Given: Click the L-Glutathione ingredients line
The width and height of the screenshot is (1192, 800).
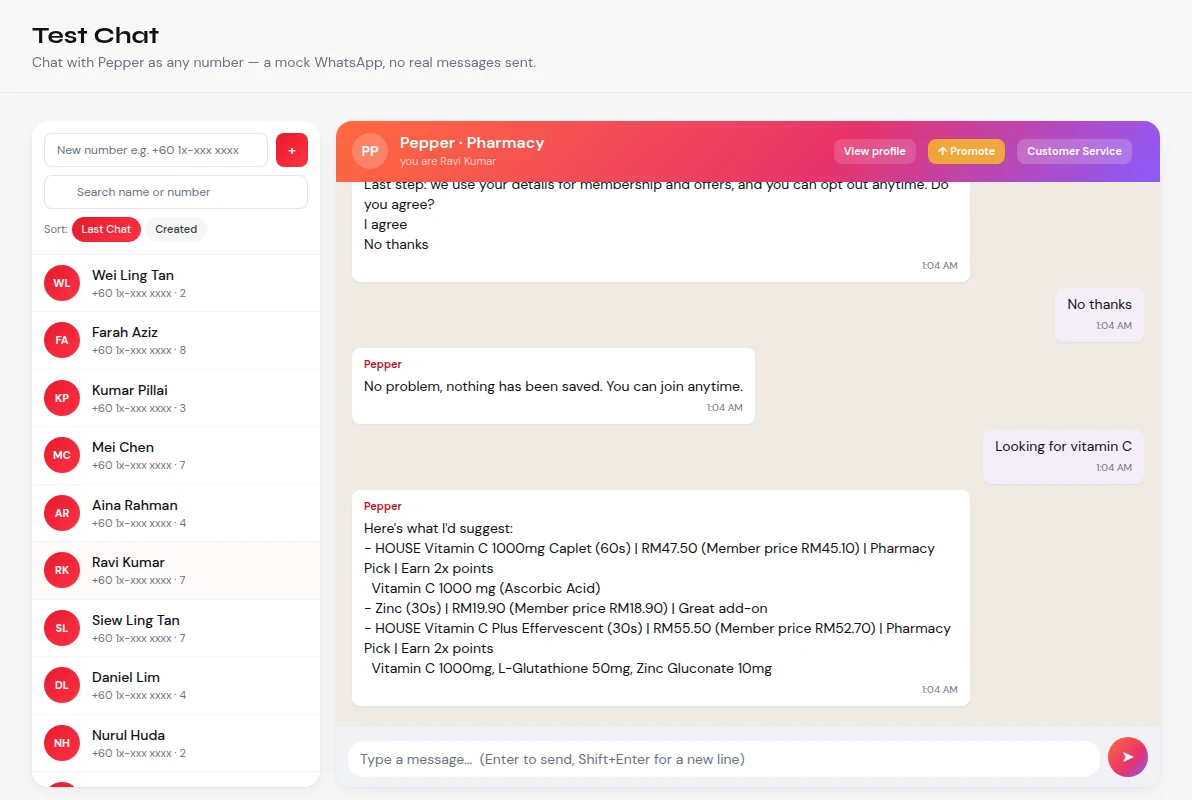Looking at the screenshot, I should point(572,668).
